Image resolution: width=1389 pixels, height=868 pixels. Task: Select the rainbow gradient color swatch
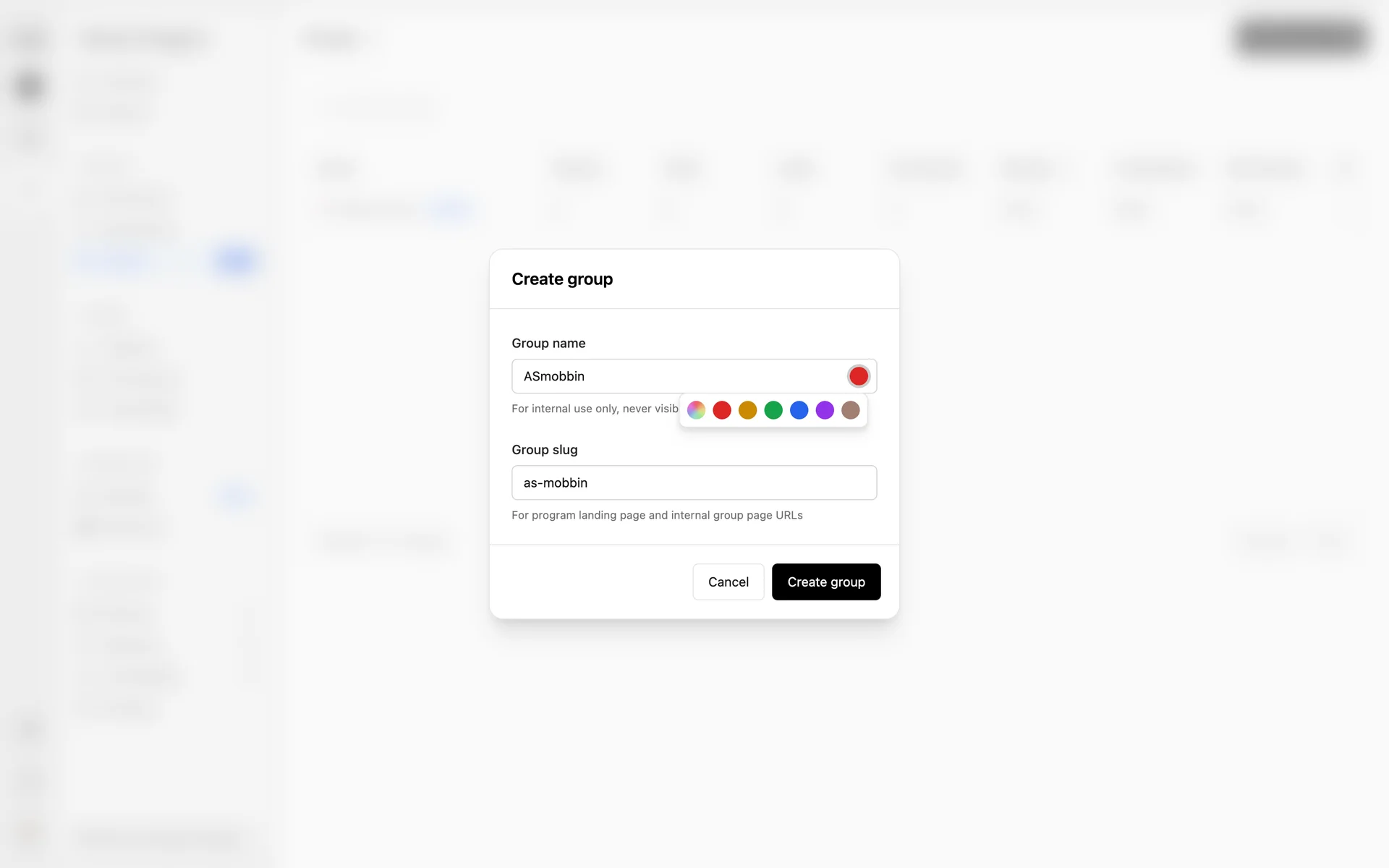pos(696,410)
